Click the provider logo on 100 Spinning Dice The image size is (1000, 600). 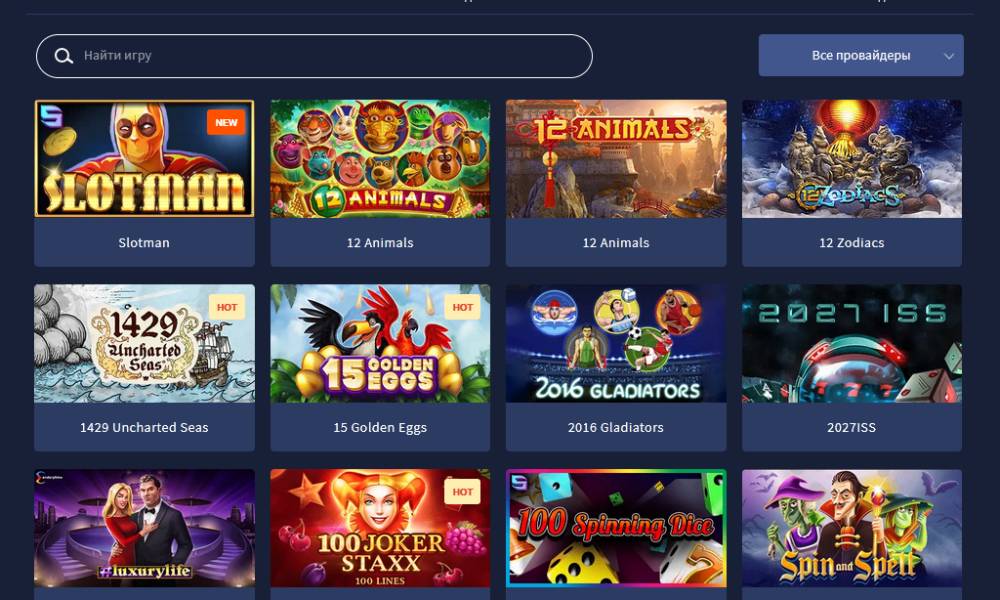point(519,483)
